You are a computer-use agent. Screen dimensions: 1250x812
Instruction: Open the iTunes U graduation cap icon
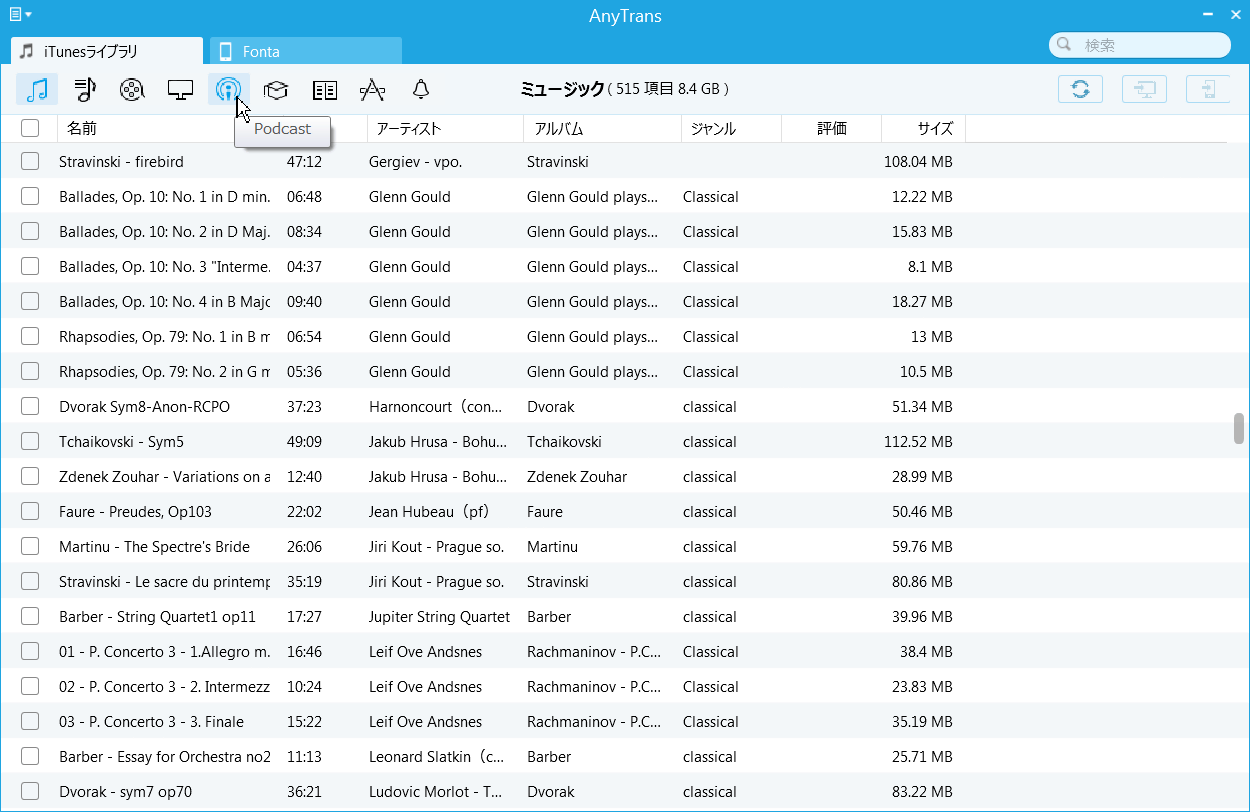click(276, 90)
